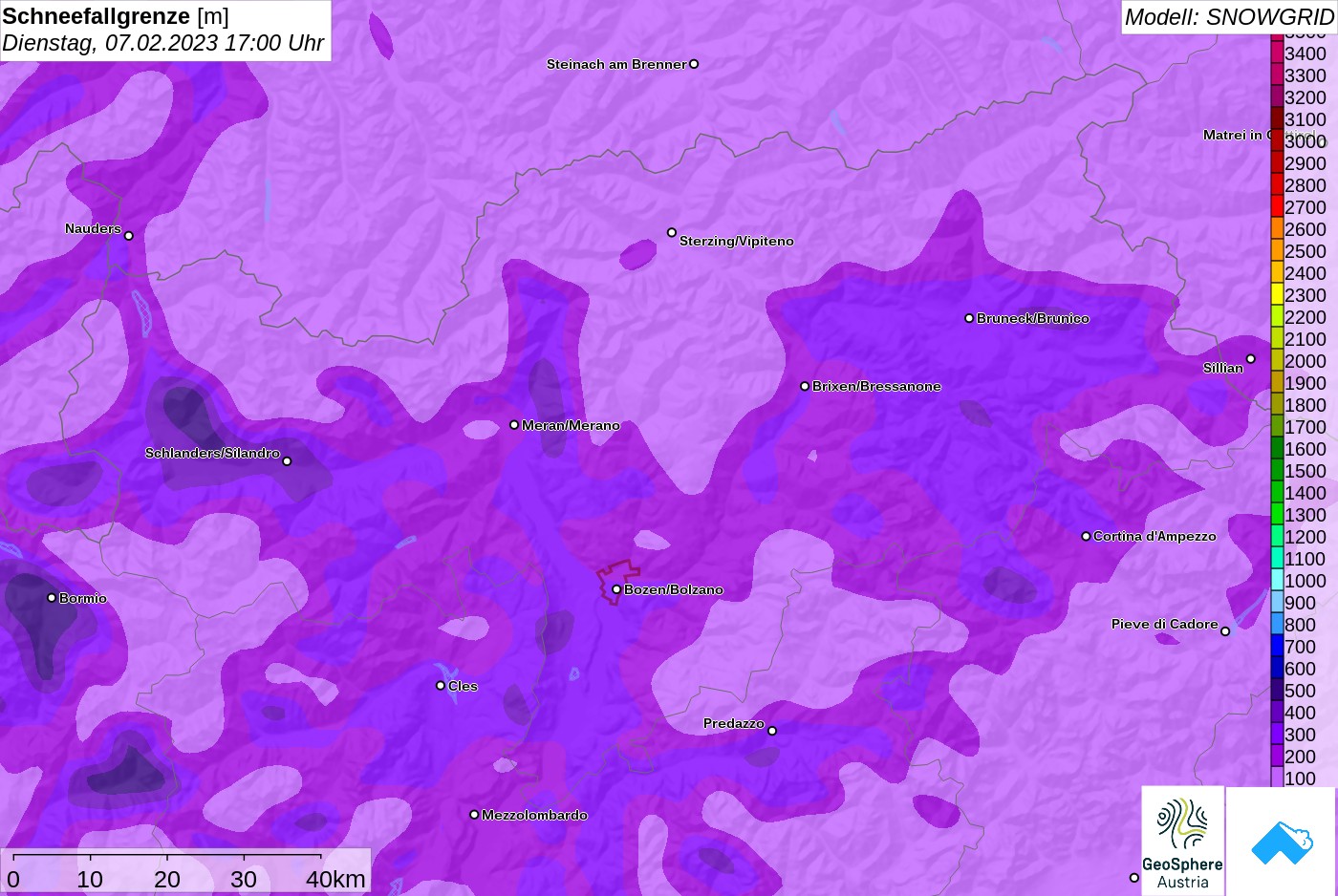Click the cyan 1000 legend swatch
Viewport: 1338px width, 896px height.
pyautogui.click(x=1277, y=580)
